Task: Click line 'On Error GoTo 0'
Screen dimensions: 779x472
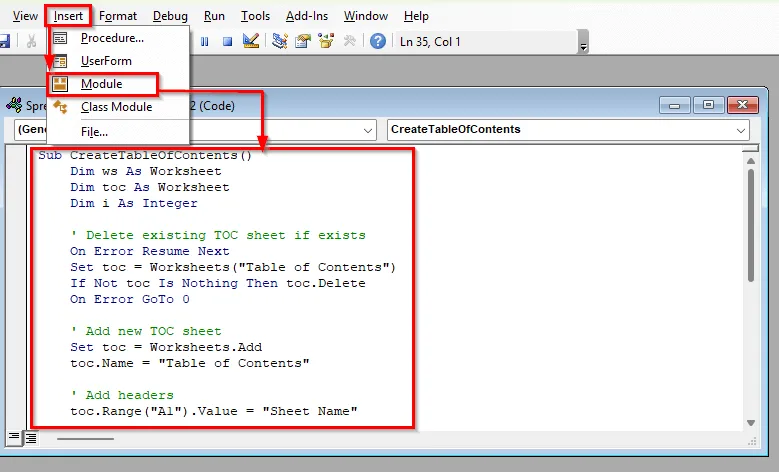Action: pyautogui.click(x=130, y=299)
